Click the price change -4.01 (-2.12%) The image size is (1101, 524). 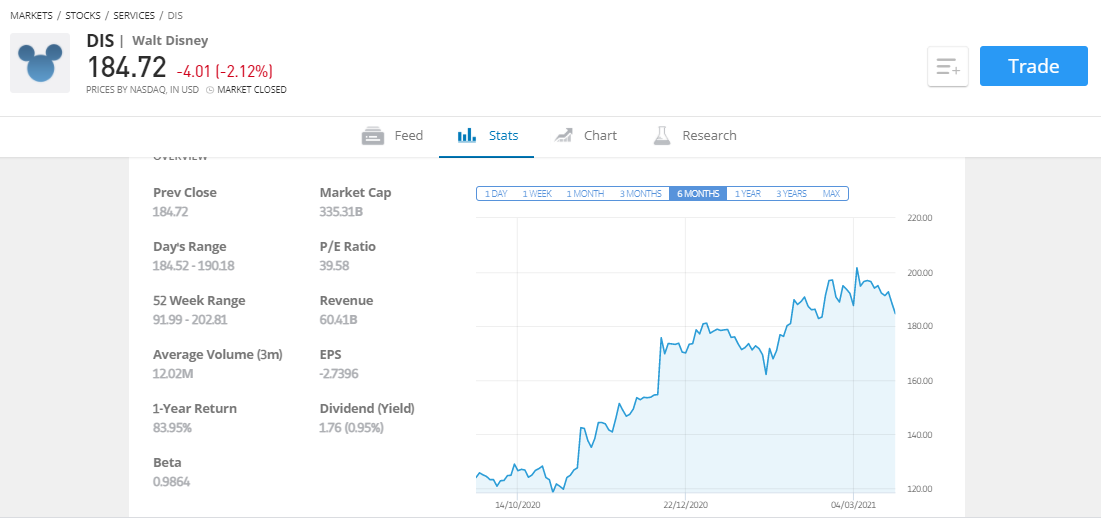click(225, 71)
